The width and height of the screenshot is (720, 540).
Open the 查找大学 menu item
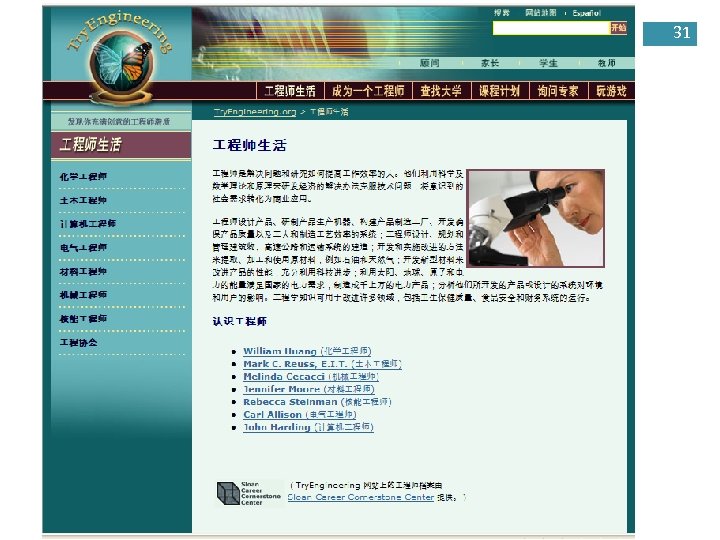tap(441, 91)
